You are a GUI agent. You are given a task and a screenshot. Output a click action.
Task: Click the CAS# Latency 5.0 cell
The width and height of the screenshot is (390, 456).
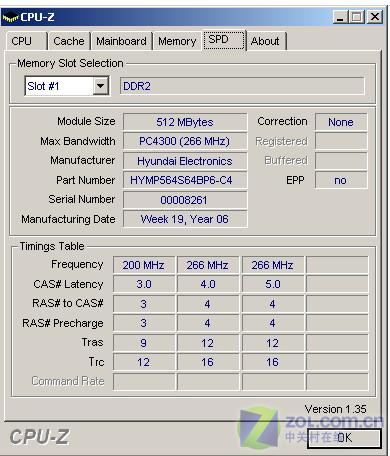click(273, 284)
